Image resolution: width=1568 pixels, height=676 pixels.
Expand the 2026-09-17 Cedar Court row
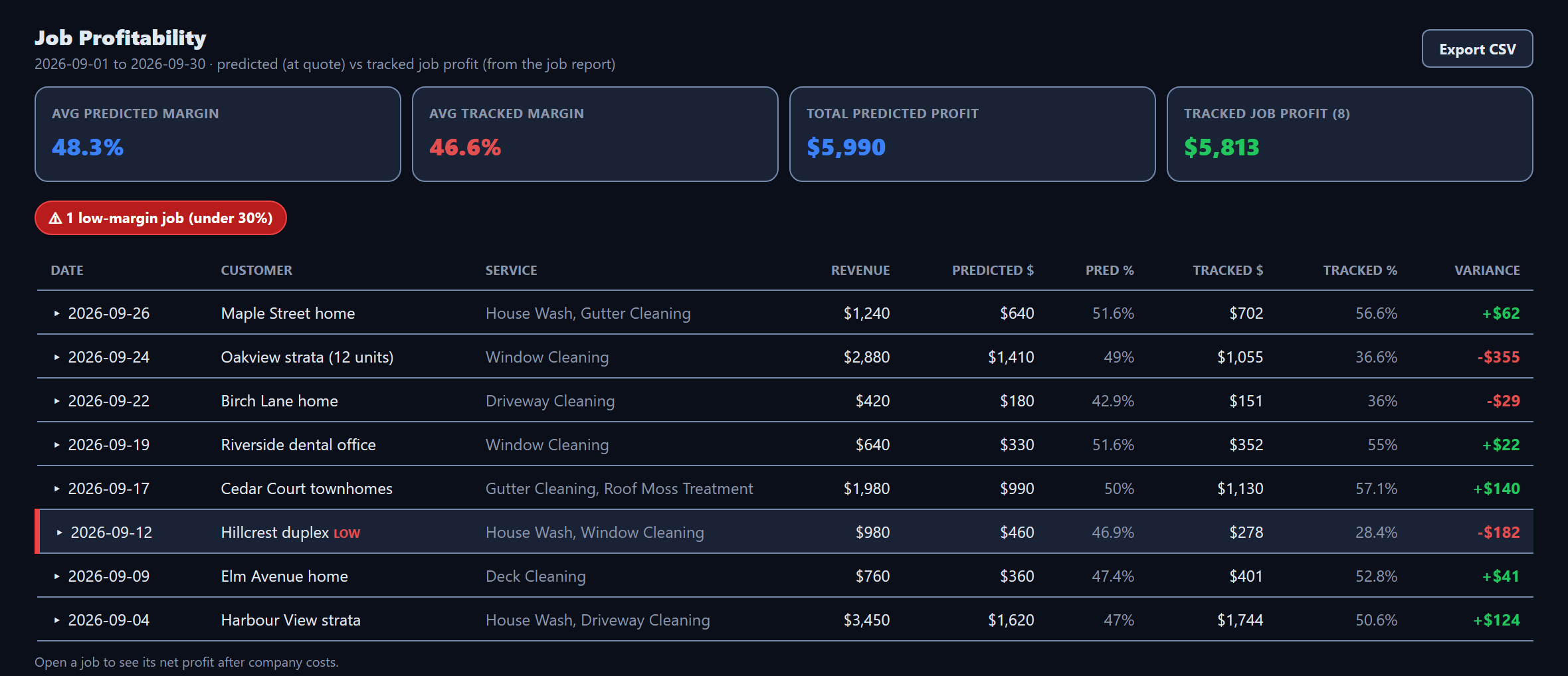click(57, 488)
